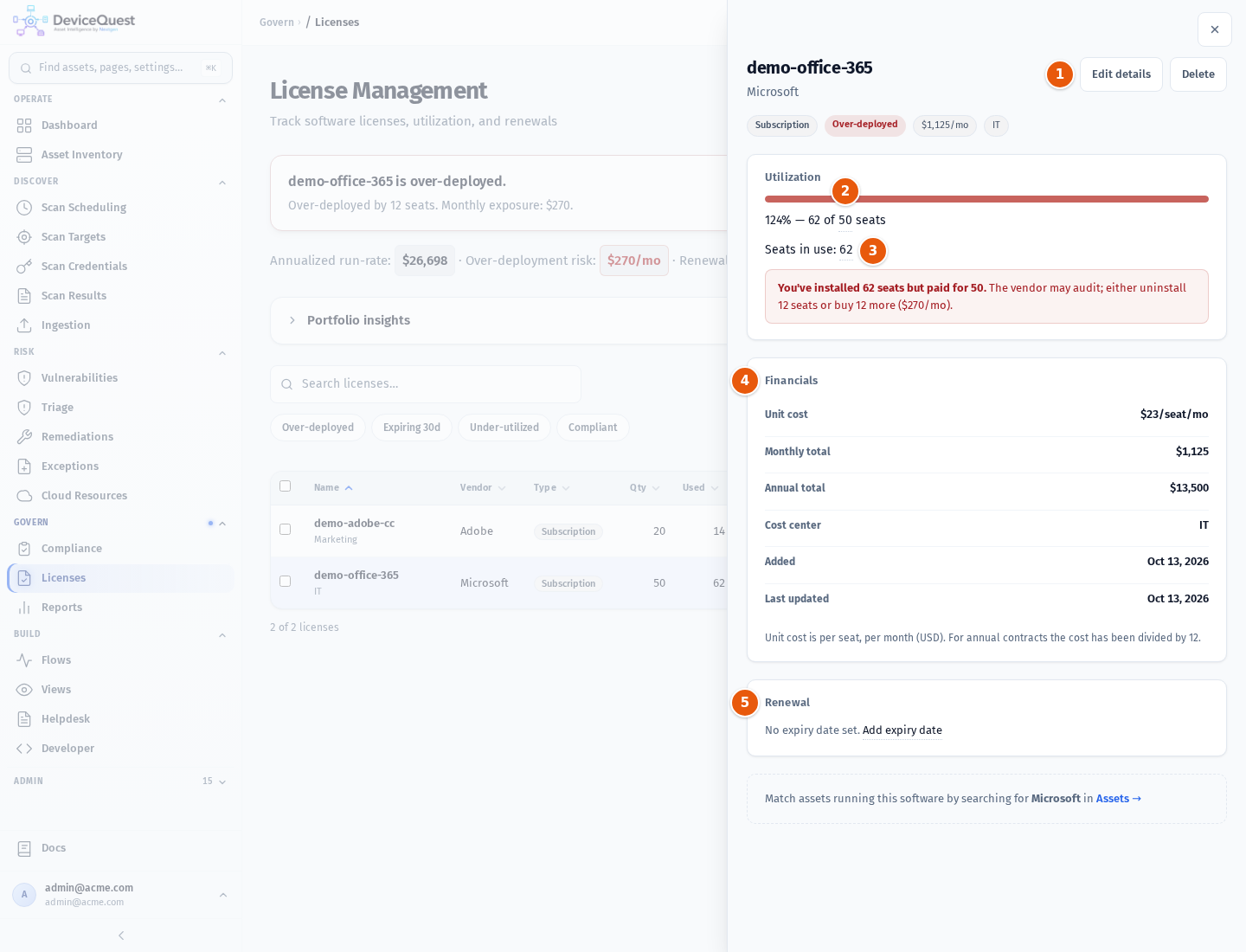Collapse the OPERATE sidebar section
1246x952 pixels.
(222, 100)
